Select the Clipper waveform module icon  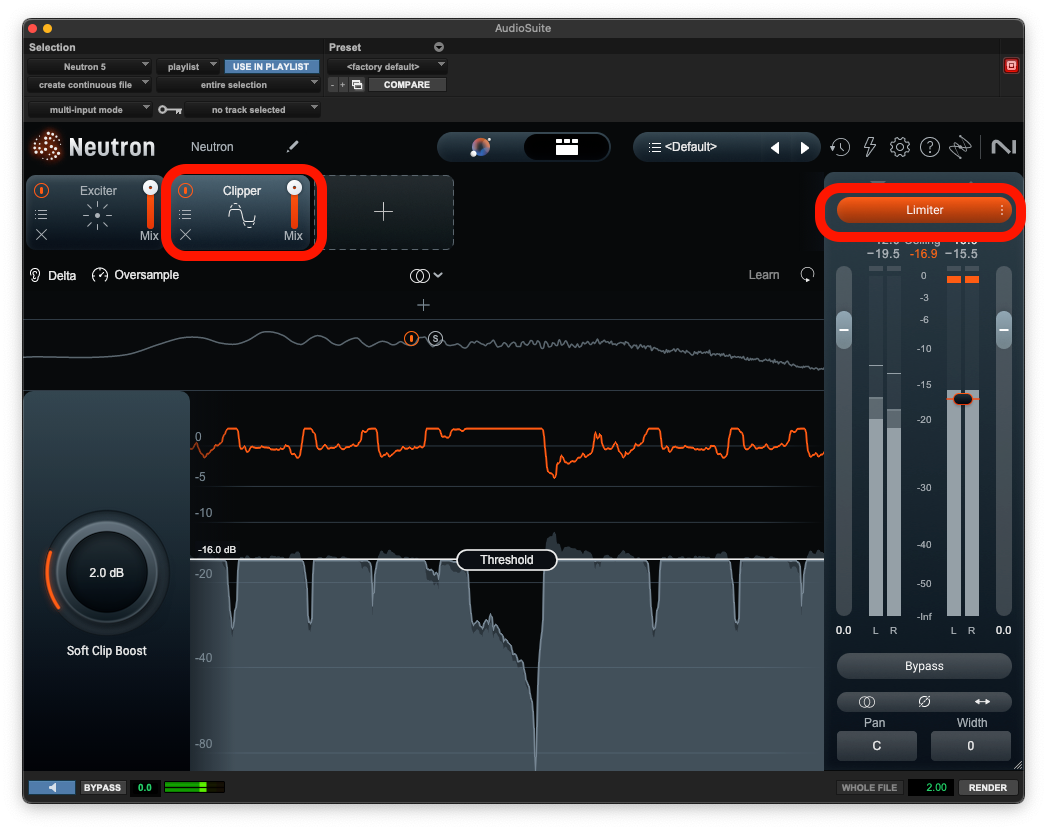point(242,216)
